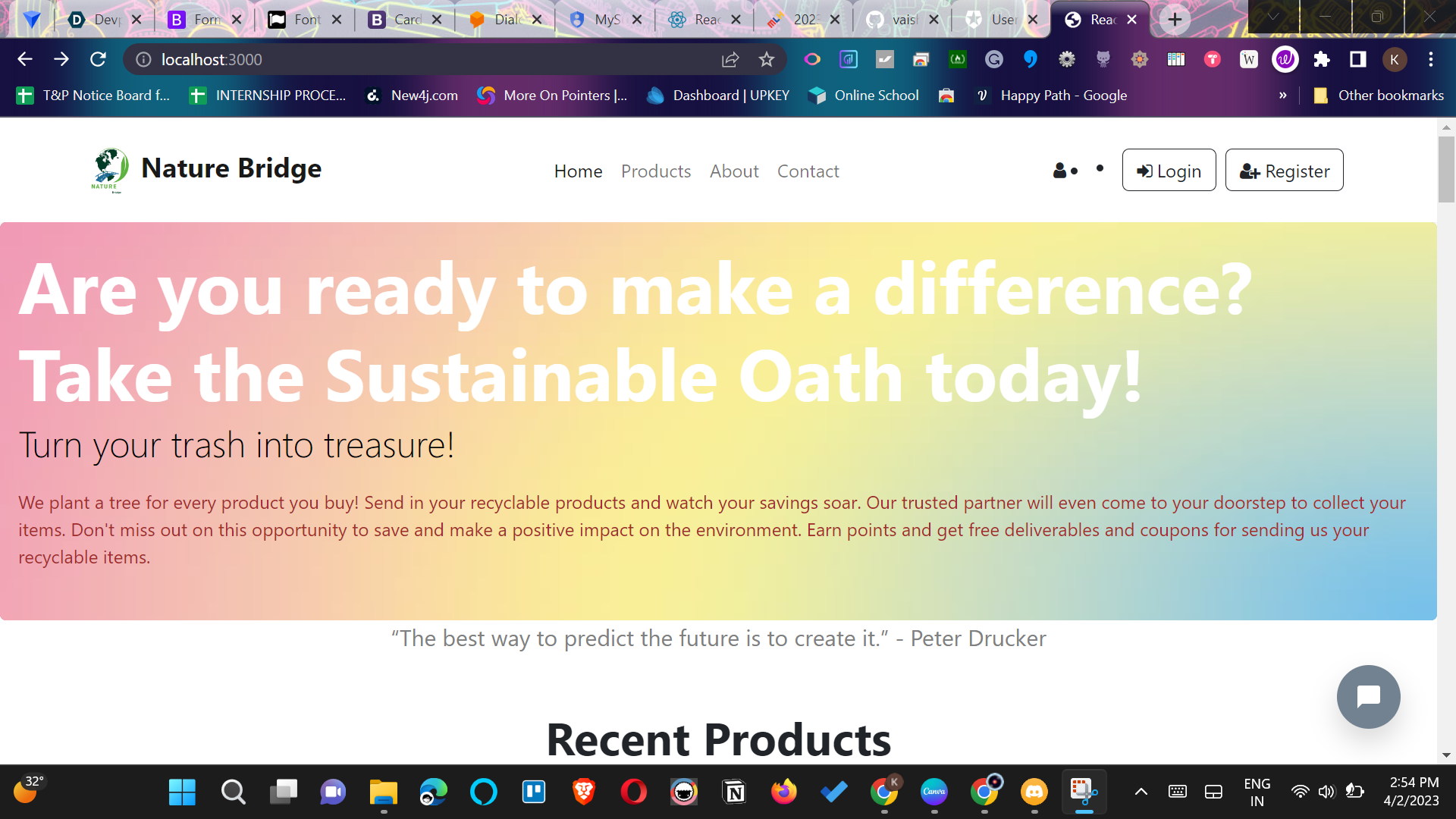Open the Grammarly extension icon
Screen dimensions: 1456x819
click(993, 59)
